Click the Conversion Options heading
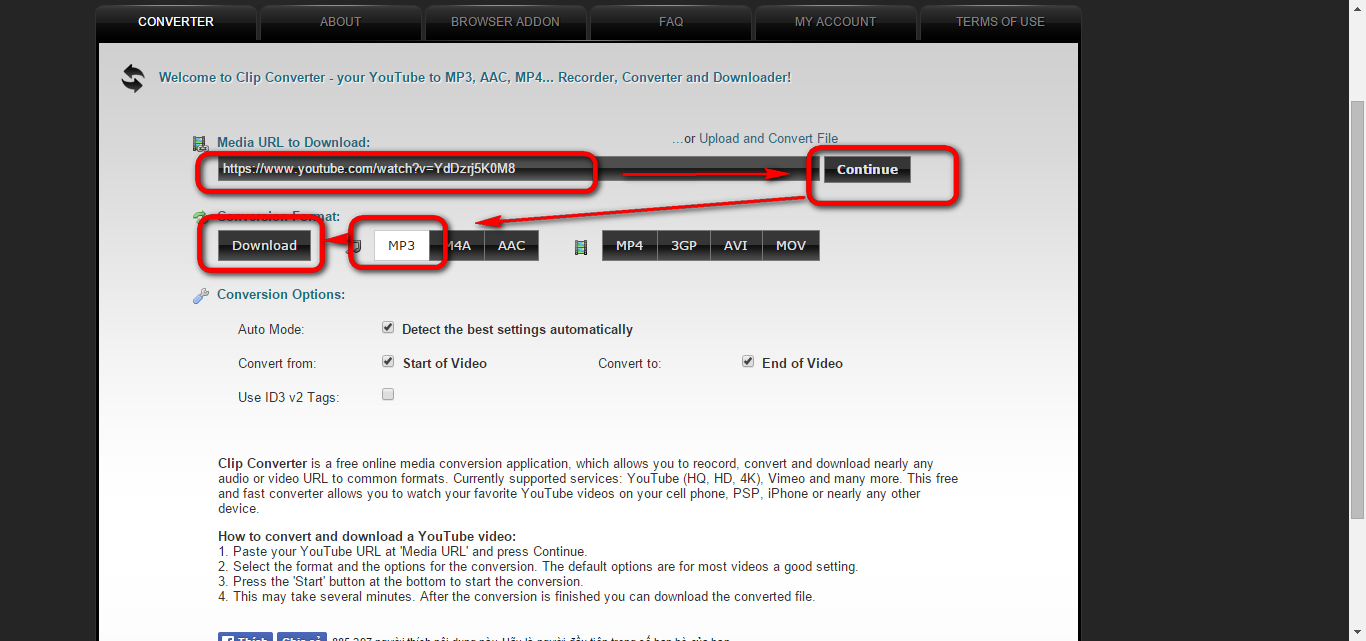 coord(281,295)
